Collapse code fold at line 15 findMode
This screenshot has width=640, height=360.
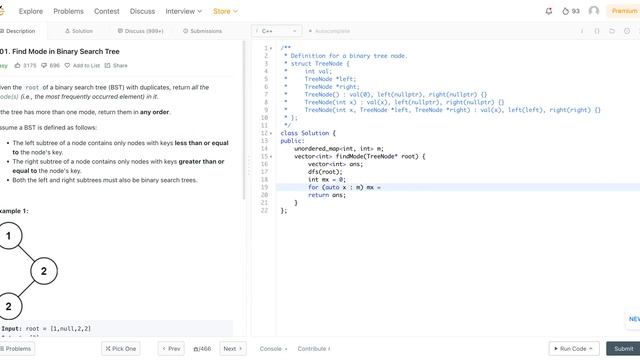coord(271,156)
